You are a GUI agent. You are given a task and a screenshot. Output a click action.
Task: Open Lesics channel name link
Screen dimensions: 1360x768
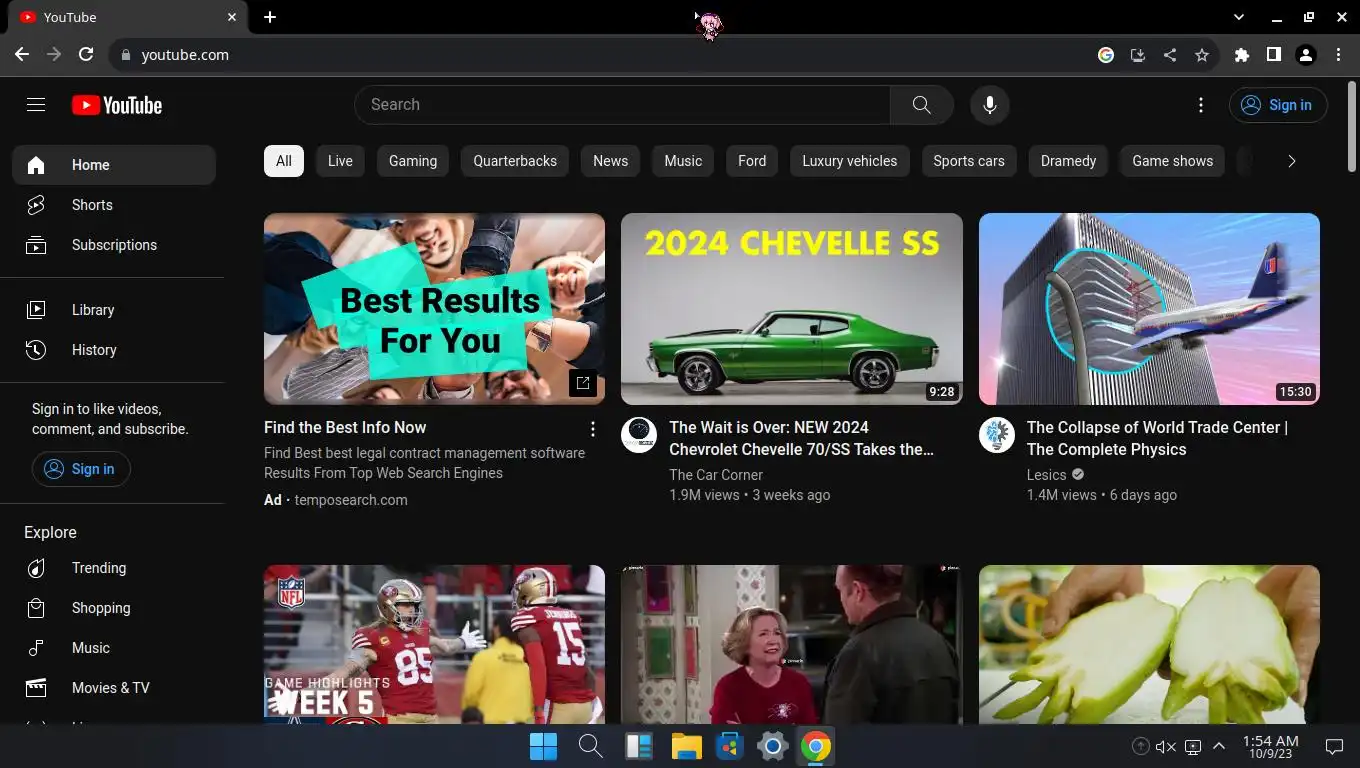click(x=1046, y=475)
